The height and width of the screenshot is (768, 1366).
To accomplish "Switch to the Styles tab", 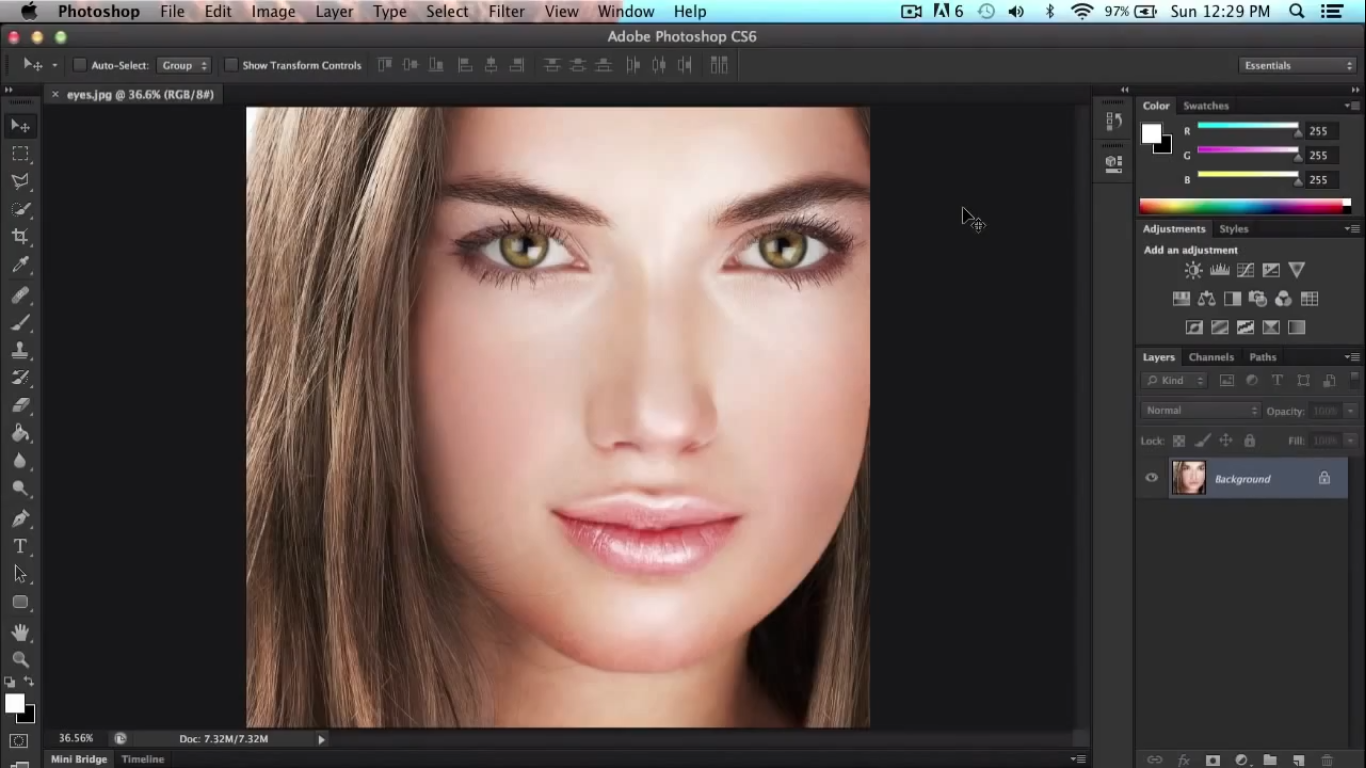I will [x=1233, y=229].
